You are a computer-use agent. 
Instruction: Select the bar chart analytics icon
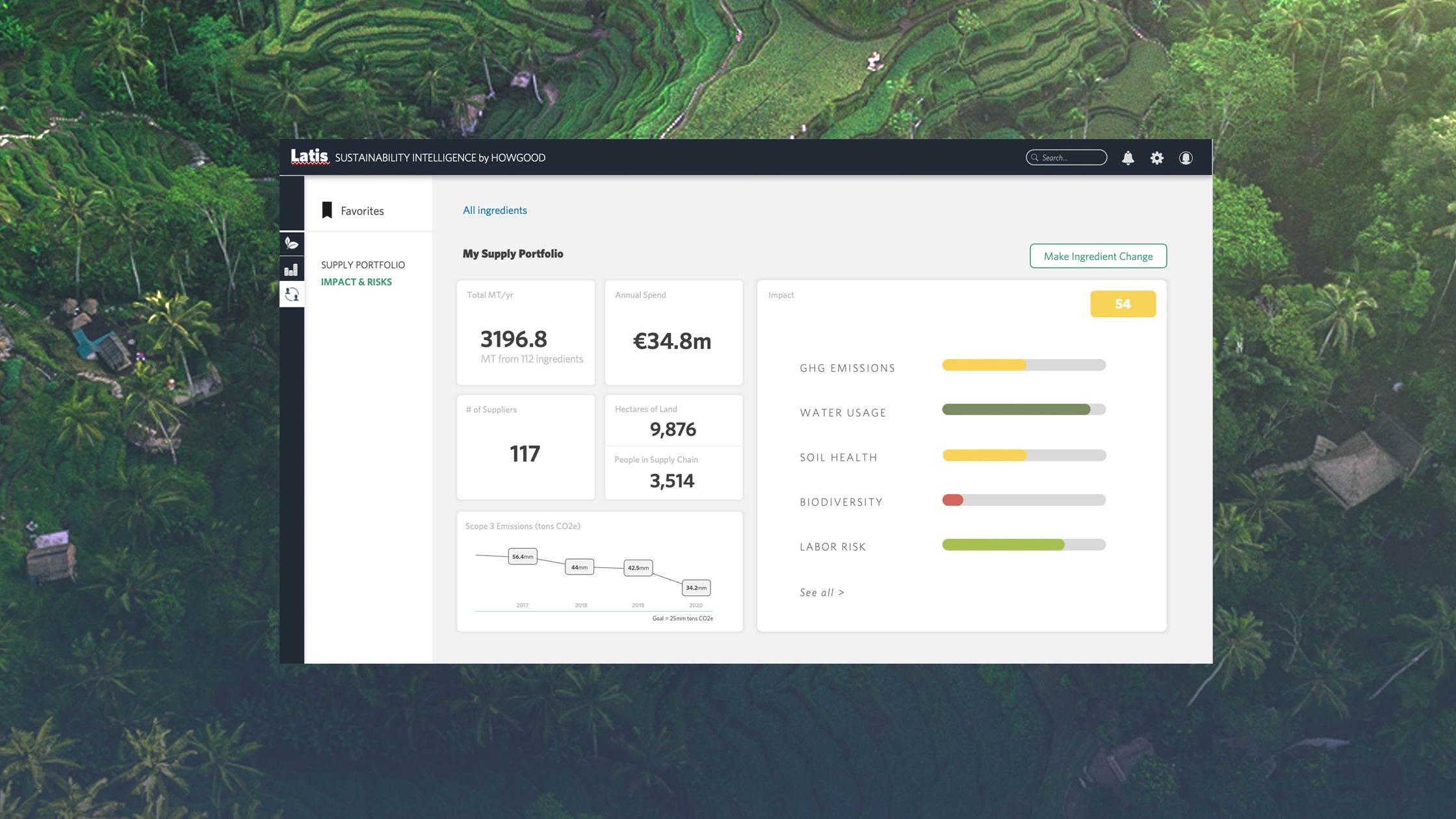coord(291,268)
